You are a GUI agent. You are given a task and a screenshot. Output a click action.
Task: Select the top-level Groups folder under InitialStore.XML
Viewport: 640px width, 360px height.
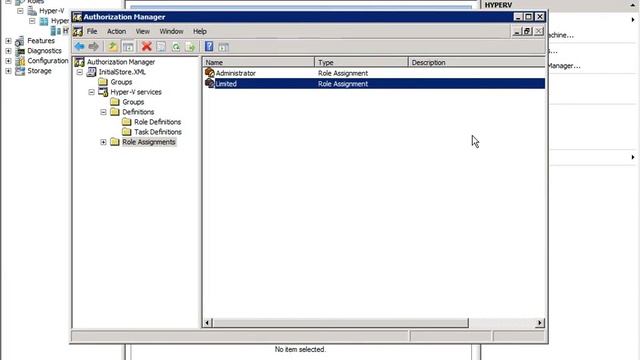coord(121,82)
